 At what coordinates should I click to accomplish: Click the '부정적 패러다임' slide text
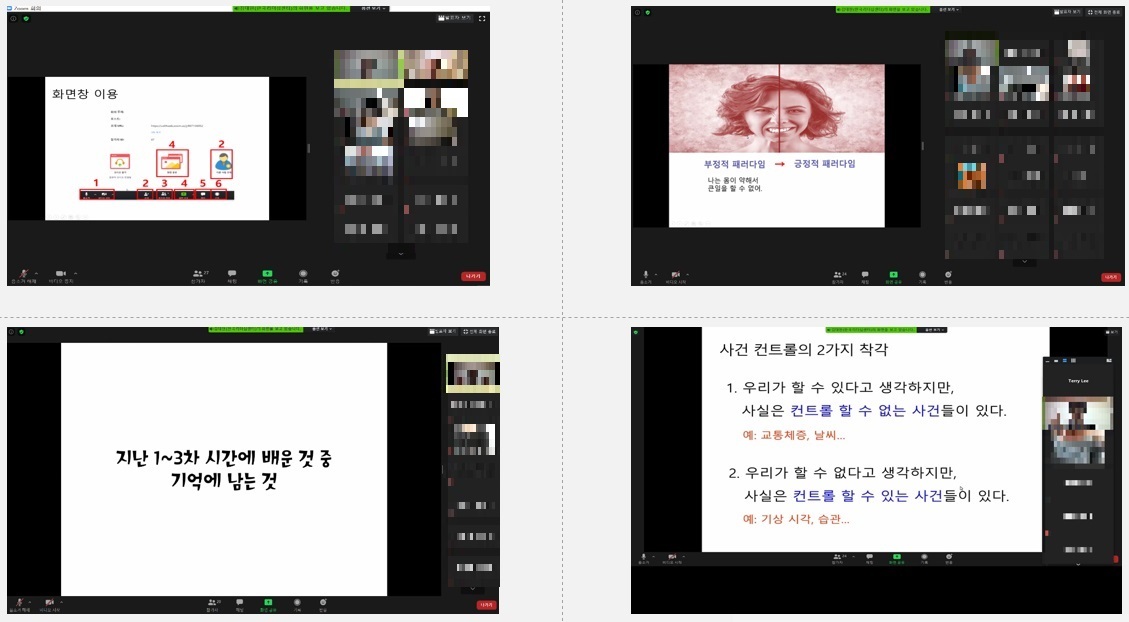point(734,164)
